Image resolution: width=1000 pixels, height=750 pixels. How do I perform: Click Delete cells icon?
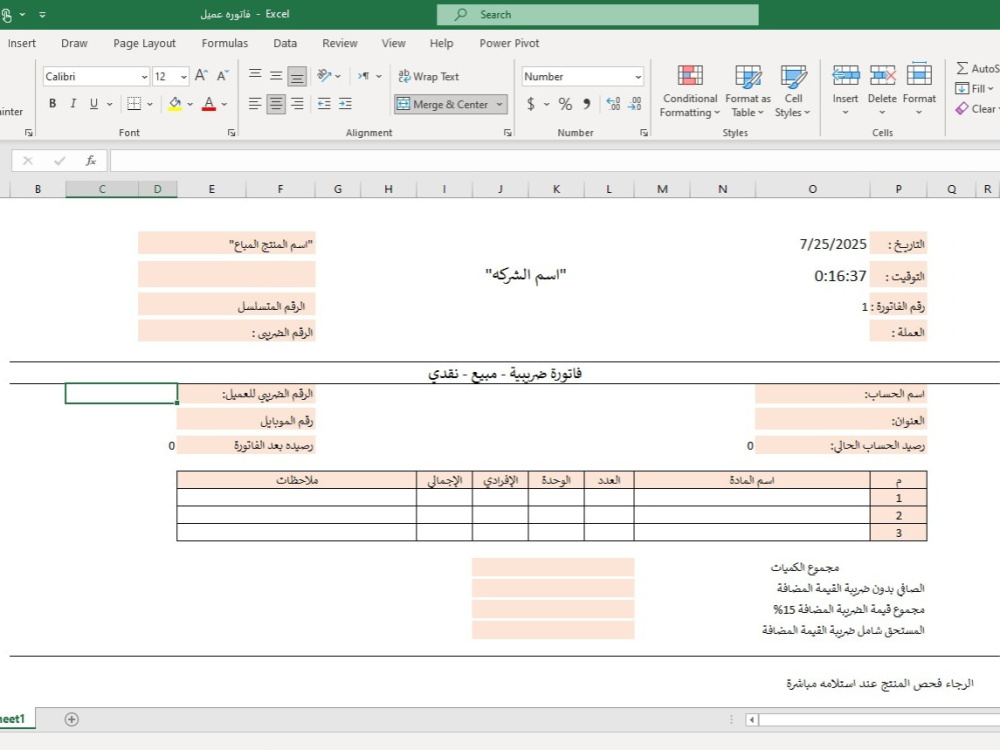tap(882, 75)
